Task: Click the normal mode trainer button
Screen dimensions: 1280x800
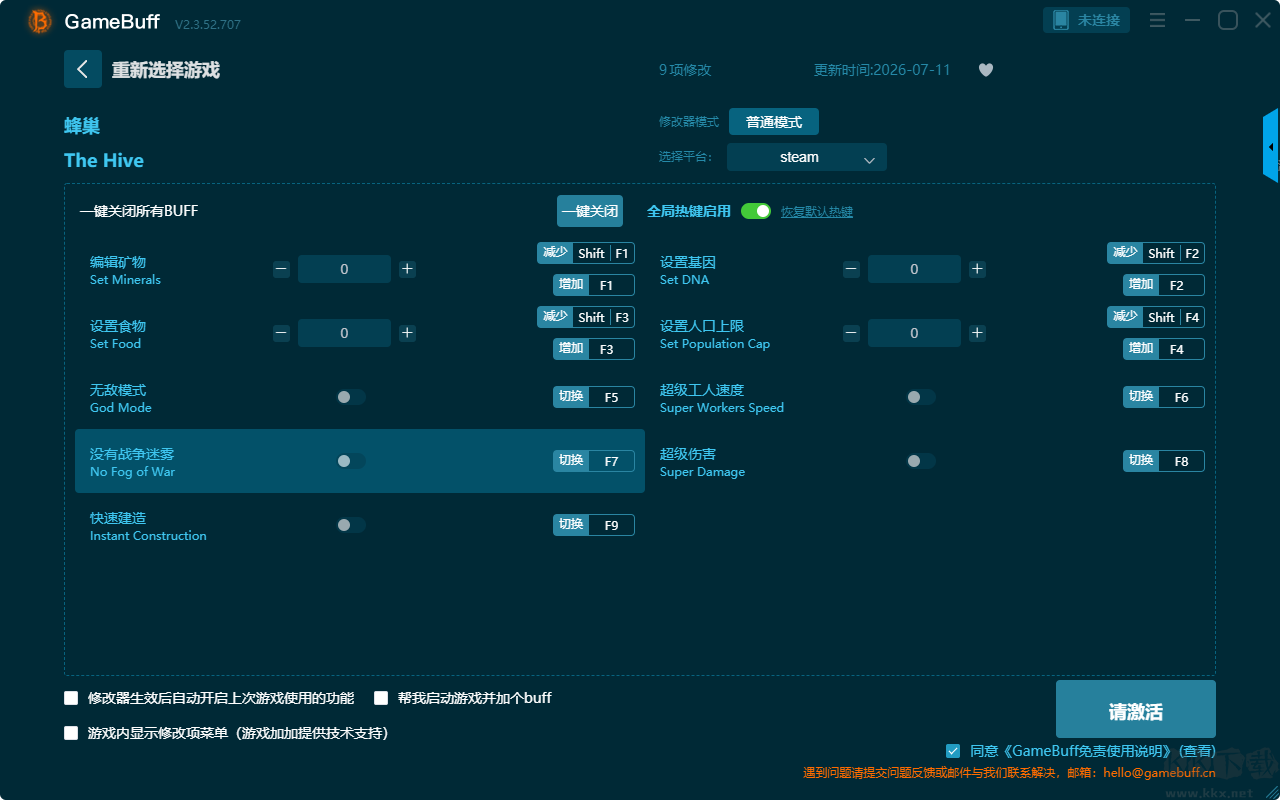Action: tap(774, 122)
